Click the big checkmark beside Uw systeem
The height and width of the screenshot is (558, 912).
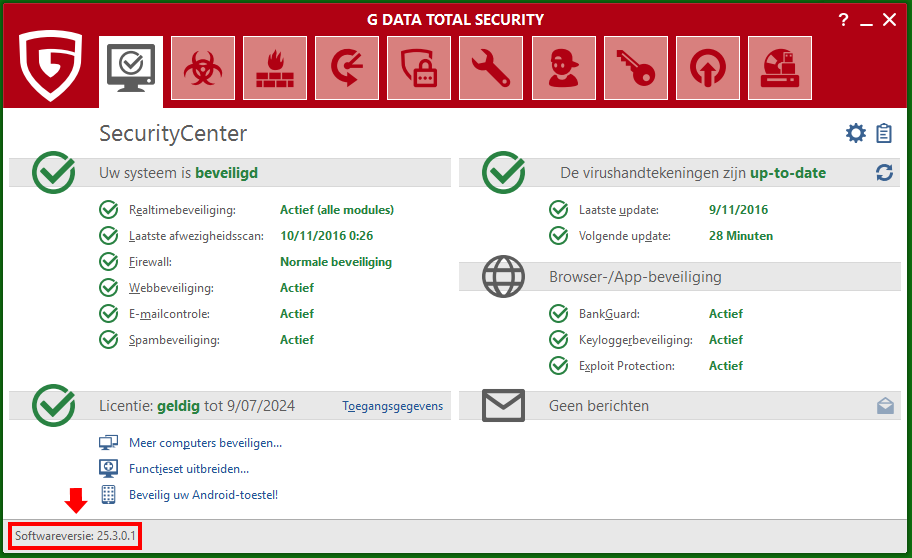54,172
